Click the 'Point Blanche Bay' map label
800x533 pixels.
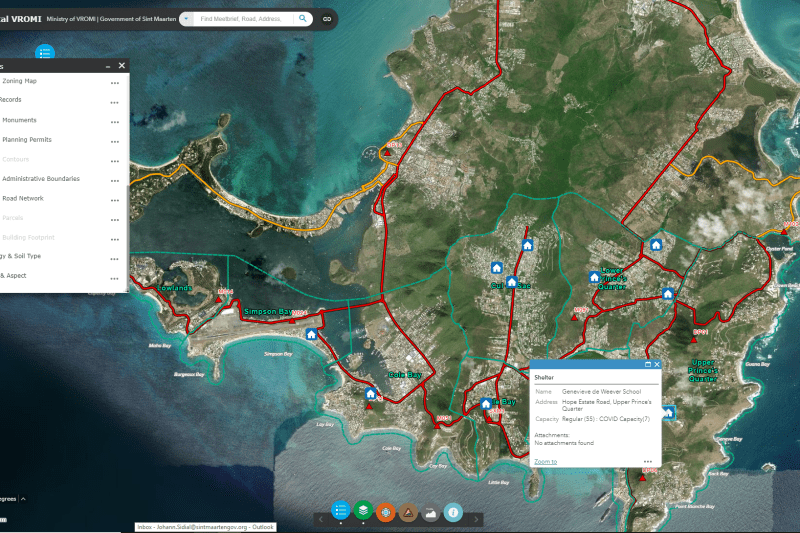[695, 506]
